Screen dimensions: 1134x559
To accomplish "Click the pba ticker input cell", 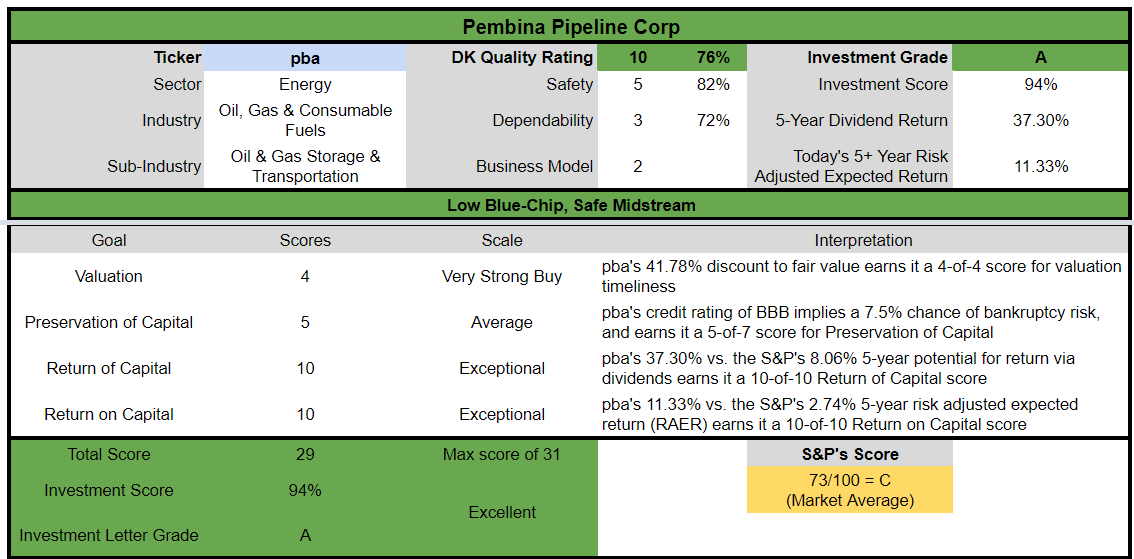I will [x=304, y=57].
